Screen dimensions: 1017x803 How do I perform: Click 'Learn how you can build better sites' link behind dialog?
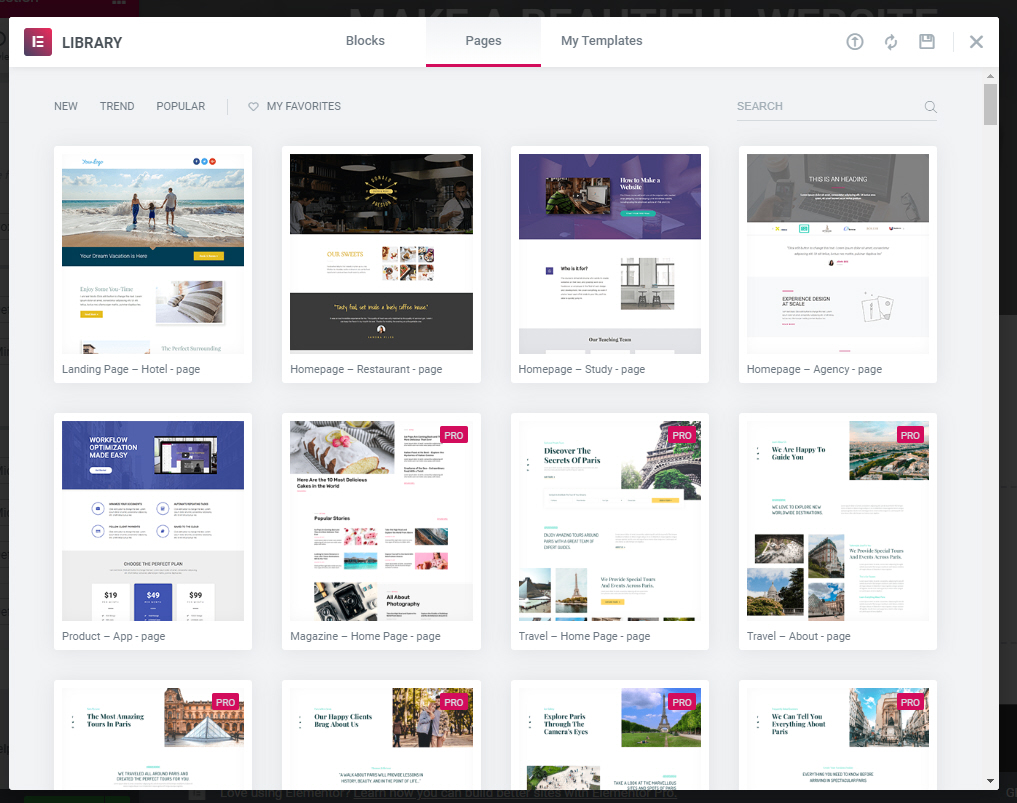tap(515, 794)
